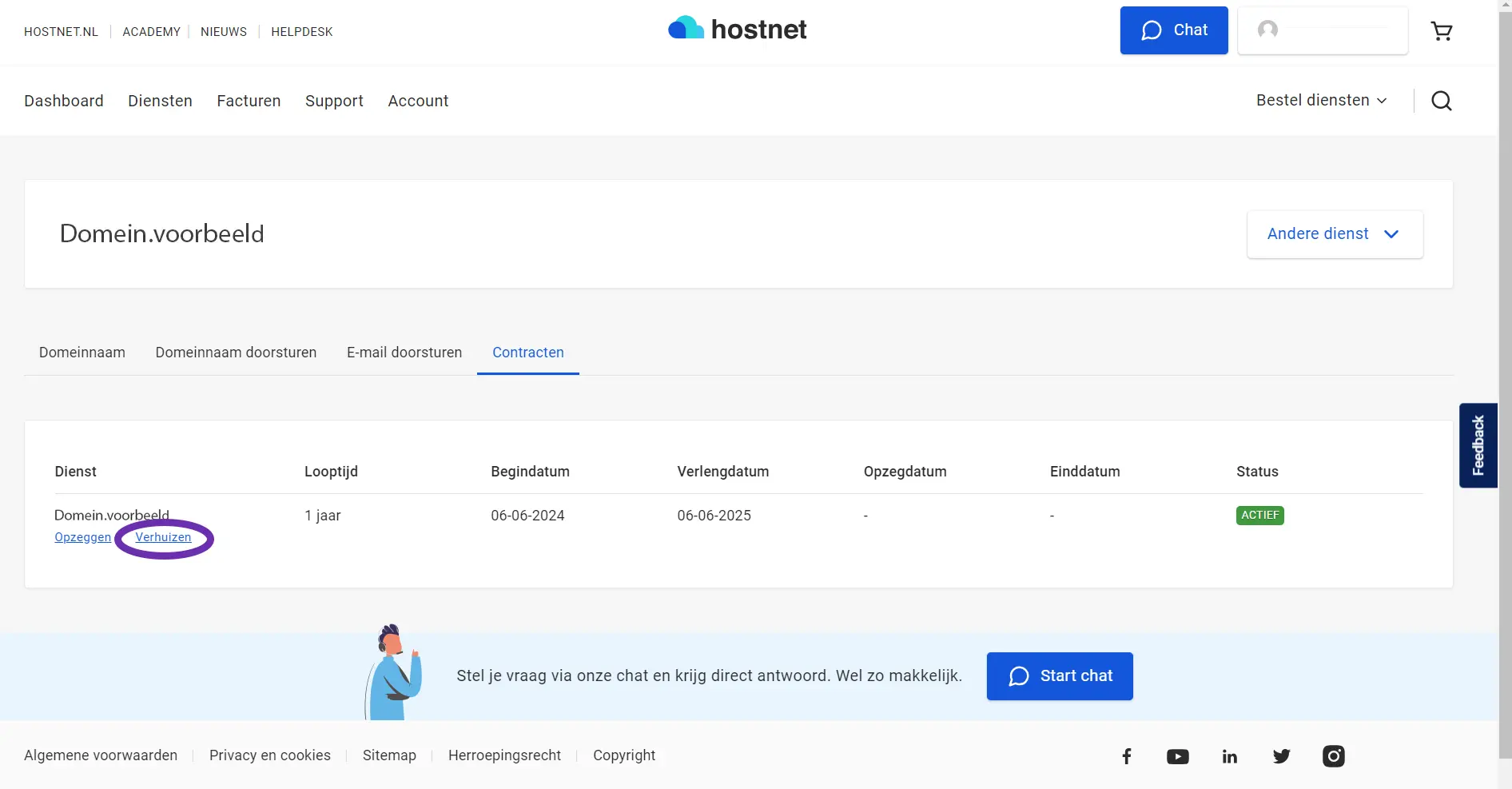Go to Dashboard in main navigation
1512x789 pixels.
pos(64,101)
